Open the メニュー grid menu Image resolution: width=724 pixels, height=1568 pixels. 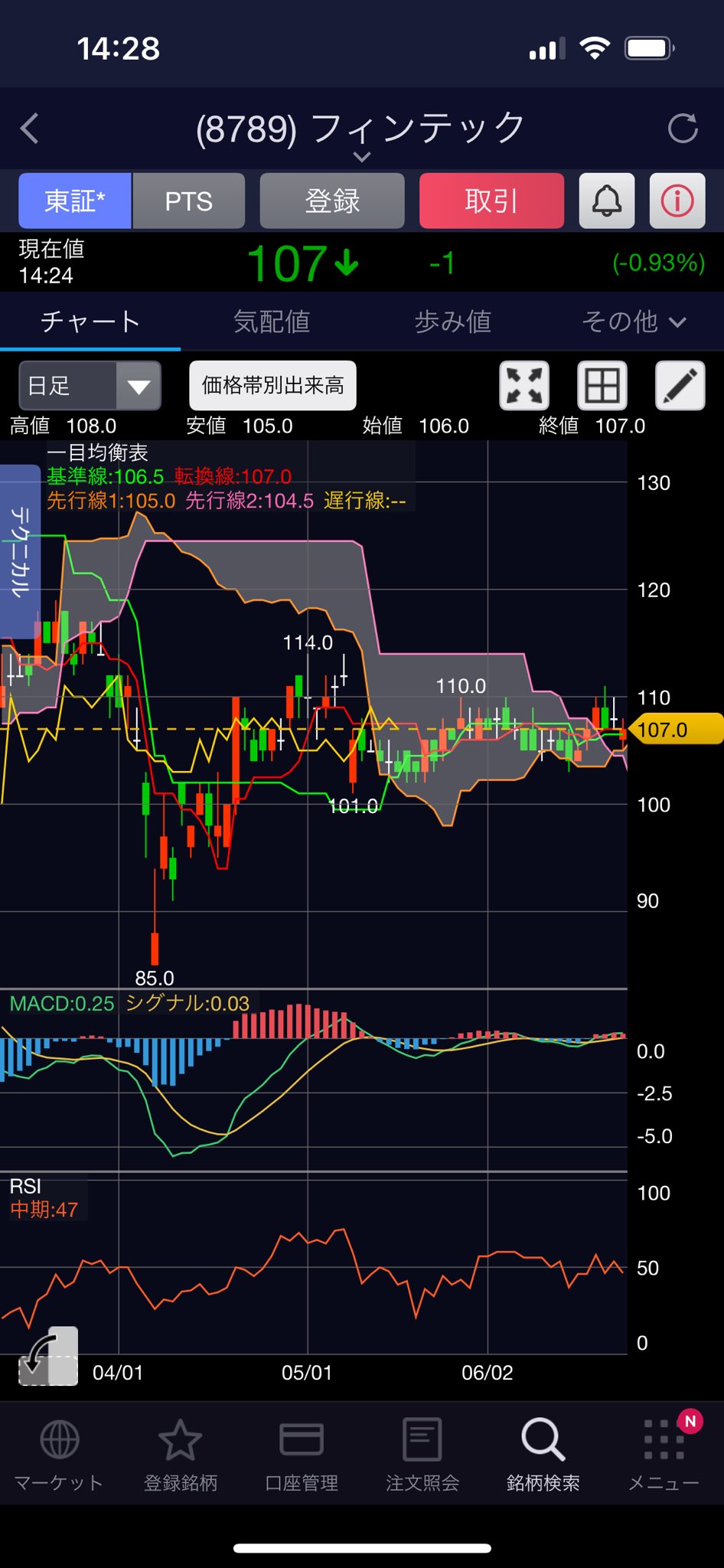(664, 1455)
